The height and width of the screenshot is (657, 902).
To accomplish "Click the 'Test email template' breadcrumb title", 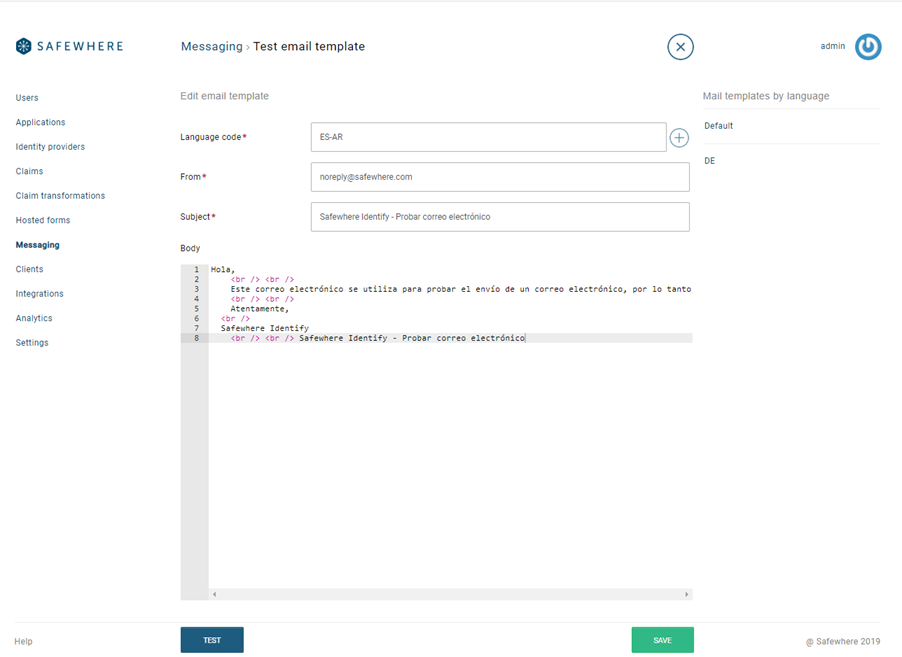I will [x=309, y=47].
